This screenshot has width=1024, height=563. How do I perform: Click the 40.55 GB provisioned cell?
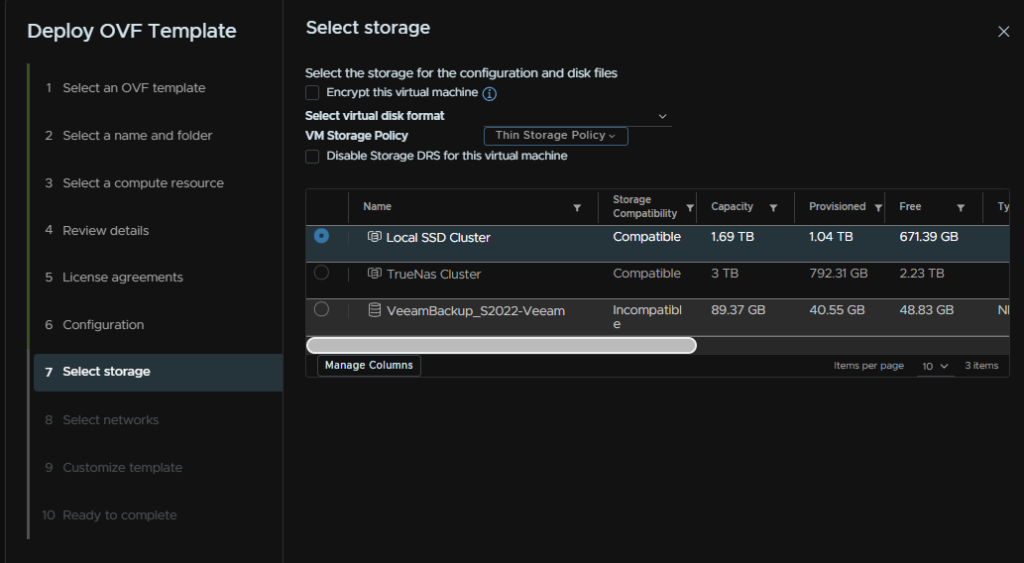pos(837,310)
